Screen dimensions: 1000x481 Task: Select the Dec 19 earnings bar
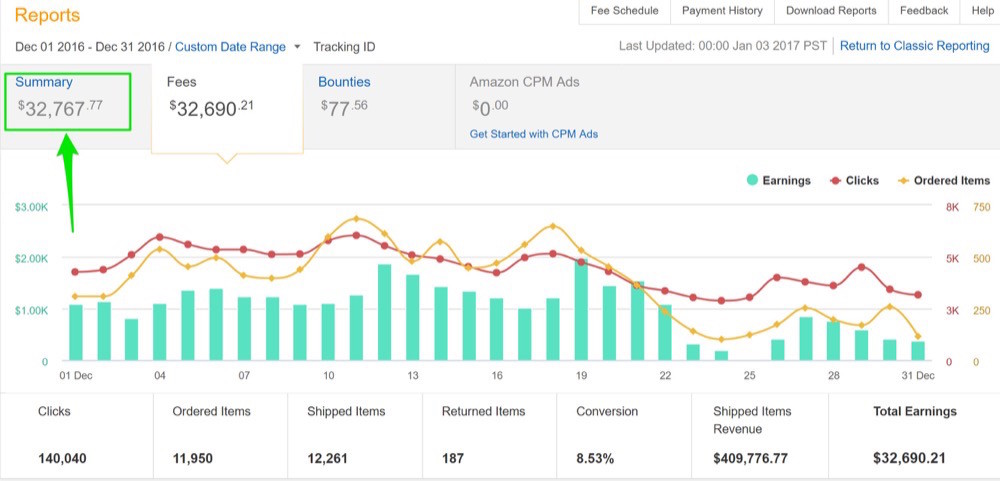(581, 310)
